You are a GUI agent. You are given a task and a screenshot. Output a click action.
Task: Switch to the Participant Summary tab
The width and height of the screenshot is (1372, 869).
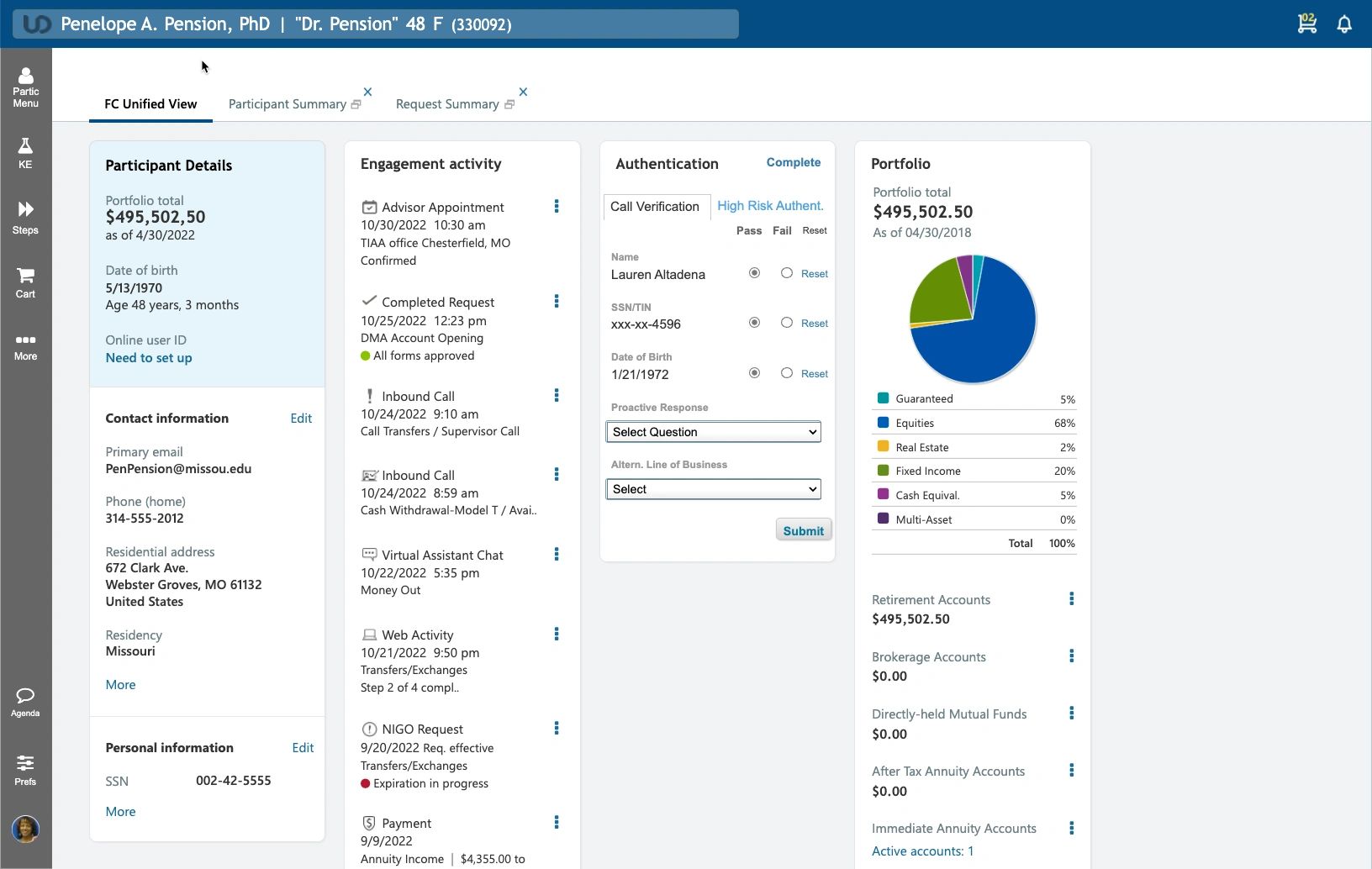click(288, 104)
